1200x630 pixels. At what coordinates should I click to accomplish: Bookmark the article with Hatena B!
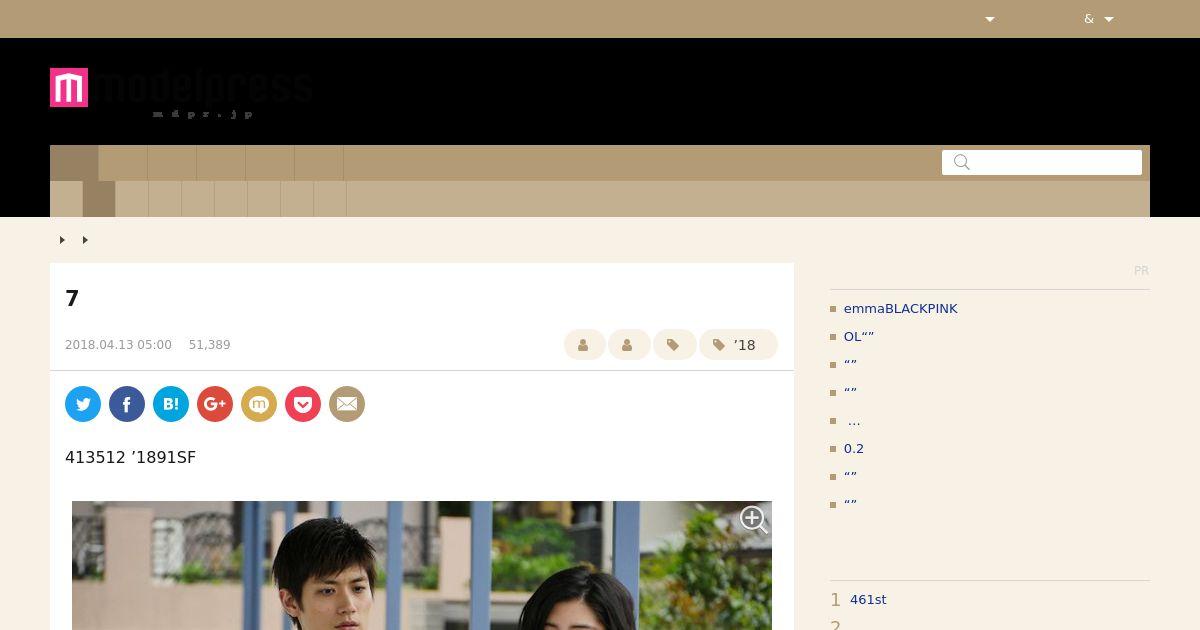[x=171, y=404]
